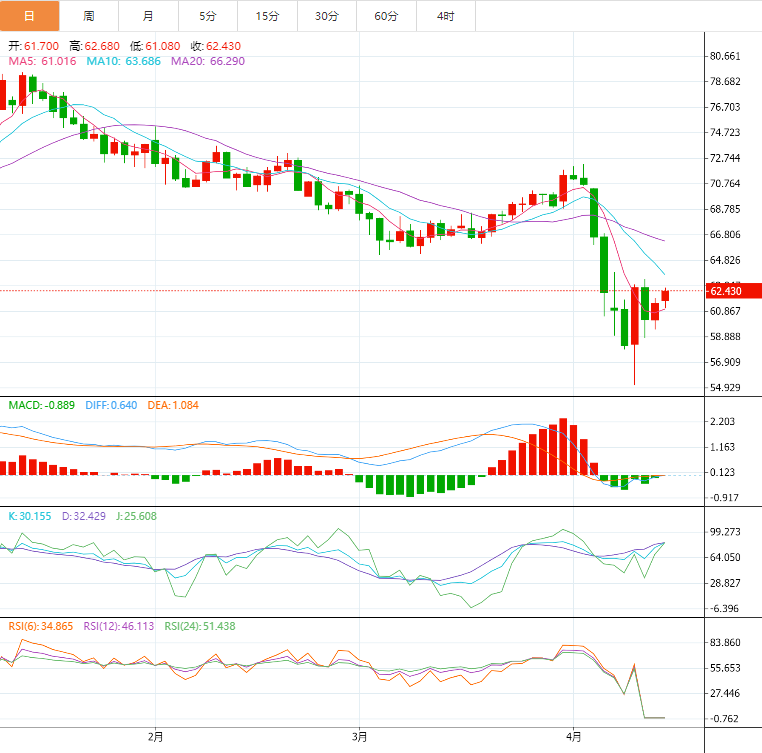This screenshot has width=762, height=753.
Task: Click the -0.762 RSI axis value
Action: [724, 718]
